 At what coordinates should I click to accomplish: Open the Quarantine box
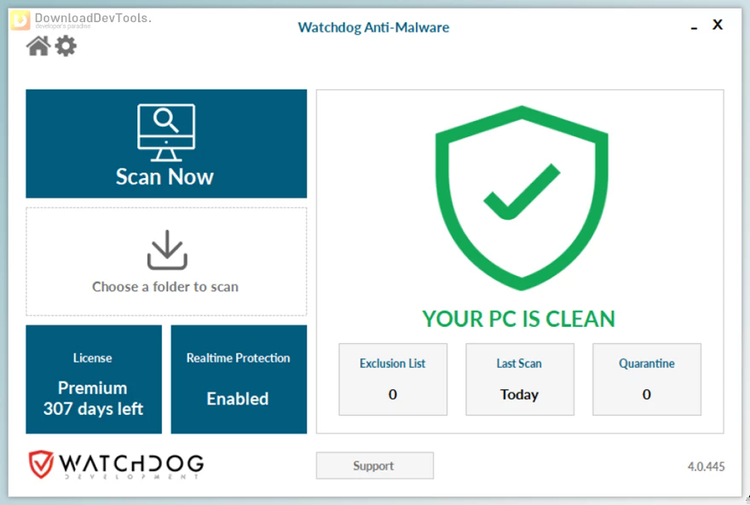(x=647, y=379)
